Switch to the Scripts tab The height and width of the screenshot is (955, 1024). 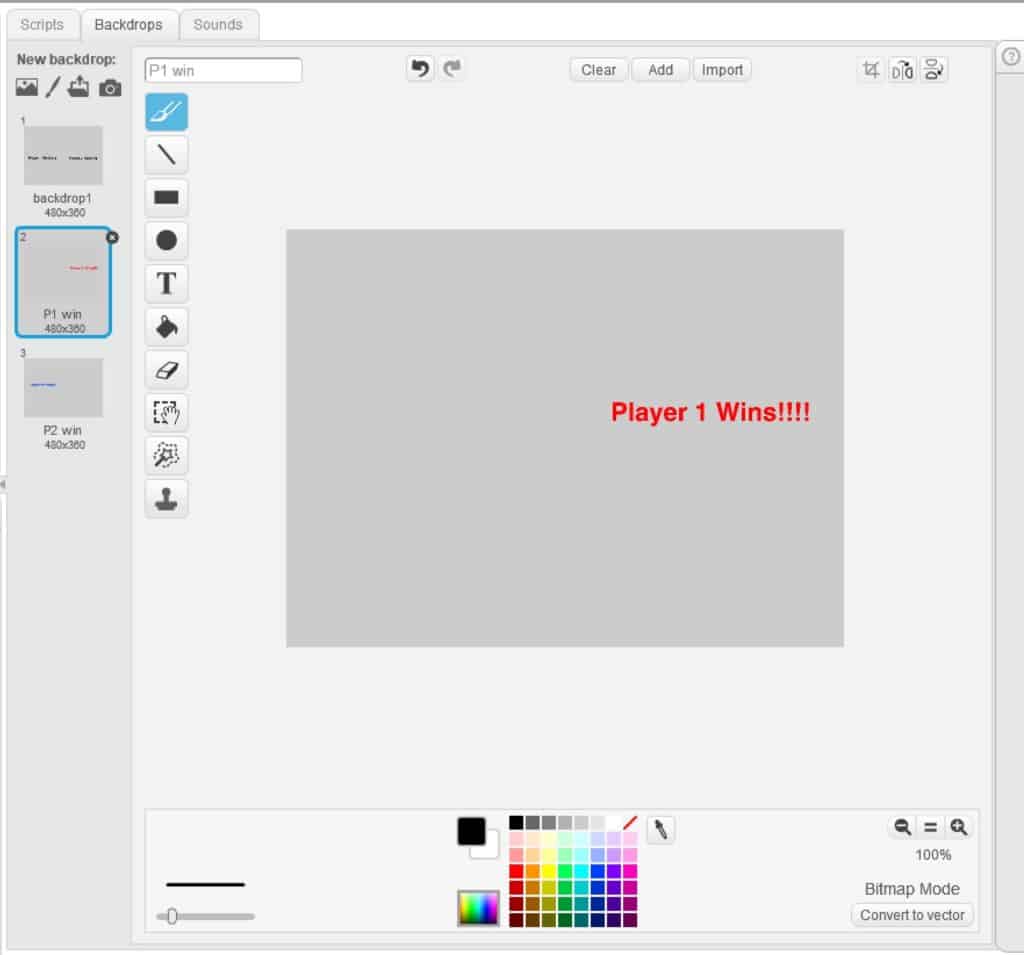click(42, 25)
